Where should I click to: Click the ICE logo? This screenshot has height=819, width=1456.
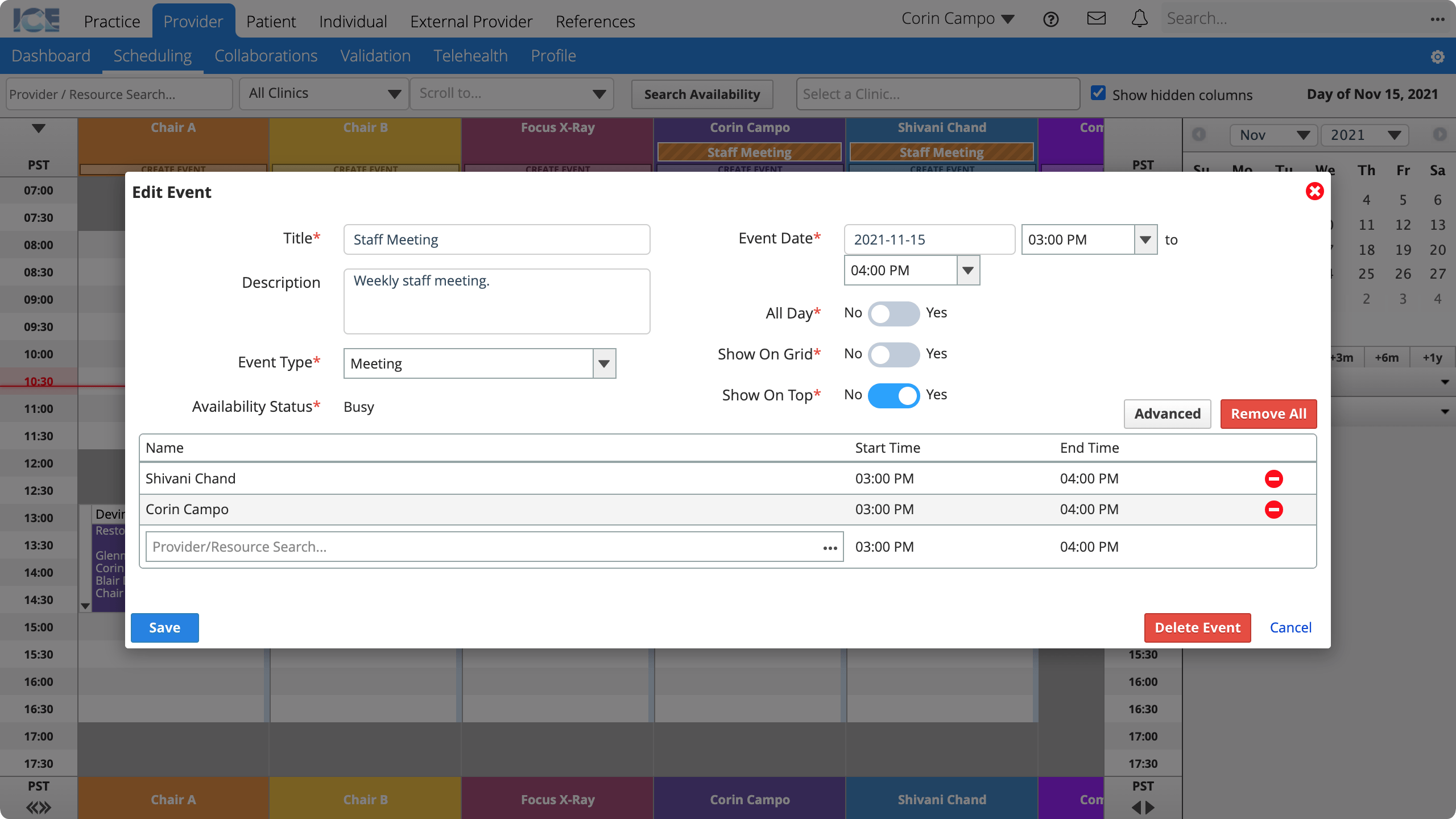tap(36, 20)
